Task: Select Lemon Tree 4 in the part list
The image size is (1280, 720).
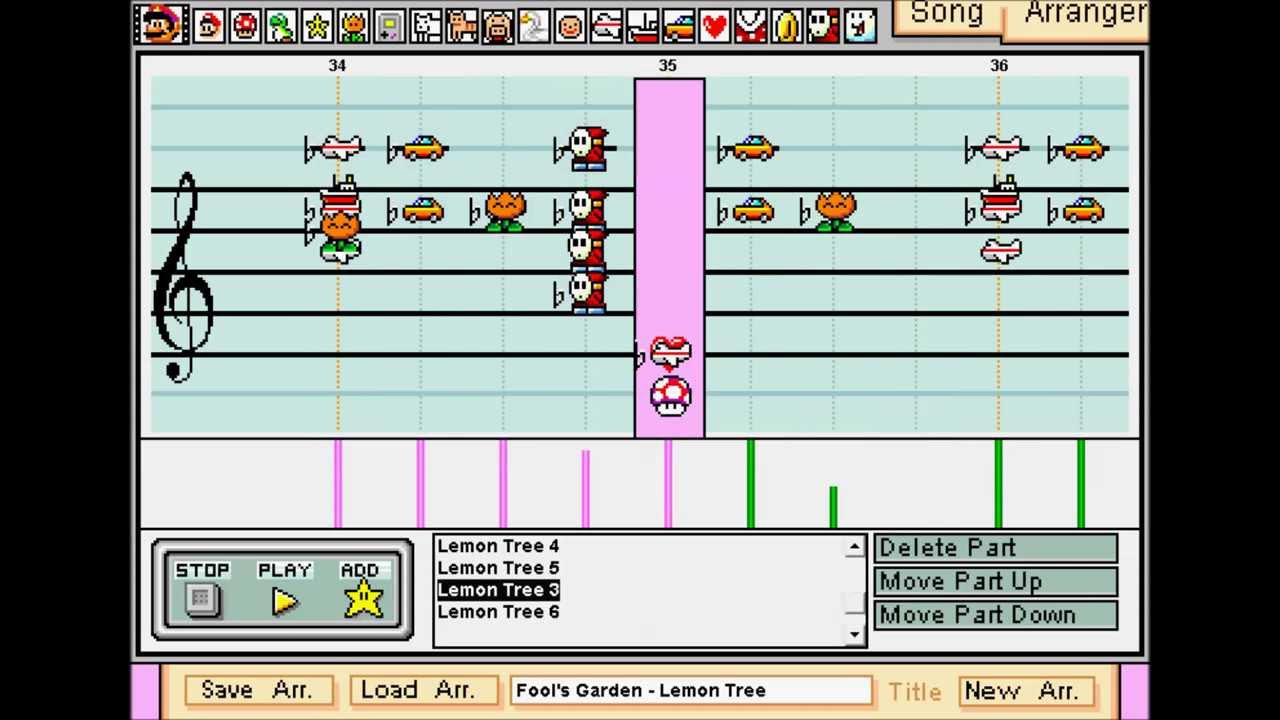Action: click(x=498, y=546)
